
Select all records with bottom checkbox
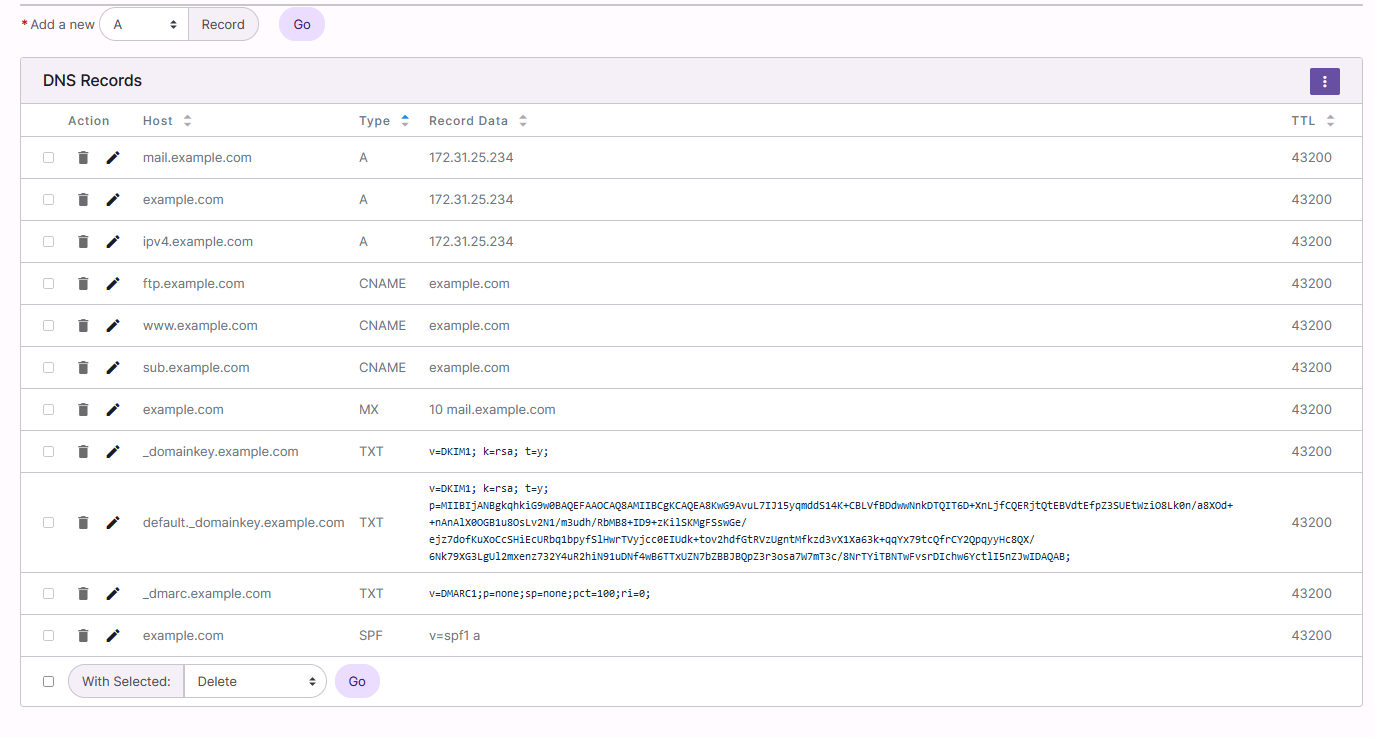point(48,681)
